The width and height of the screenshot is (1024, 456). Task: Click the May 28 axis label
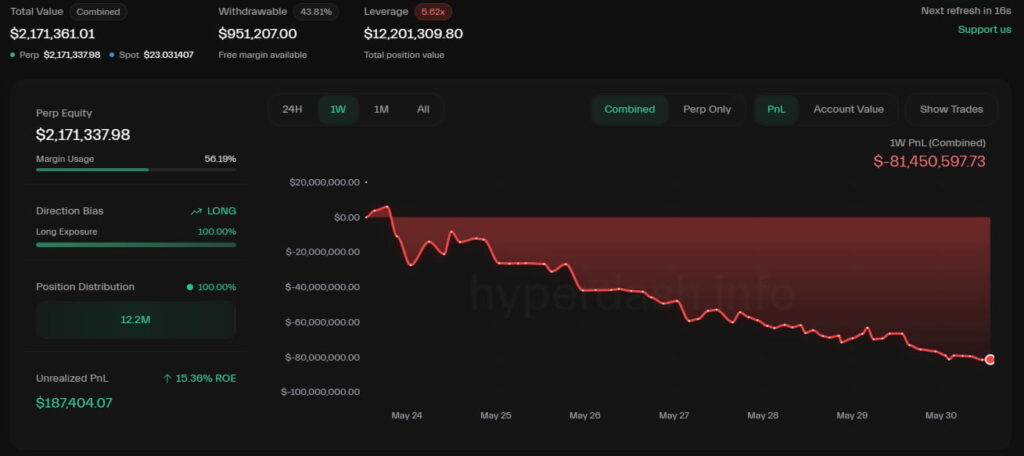click(x=763, y=415)
